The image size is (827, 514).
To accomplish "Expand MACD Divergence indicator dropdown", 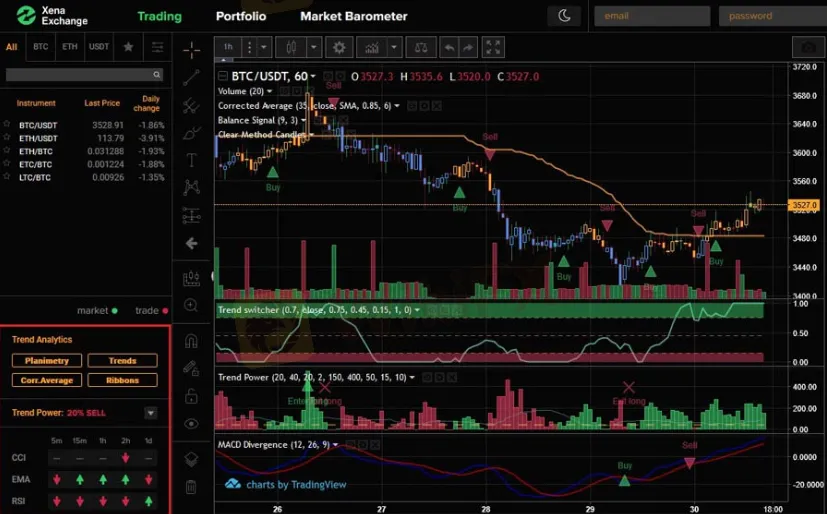I will (335, 445).
